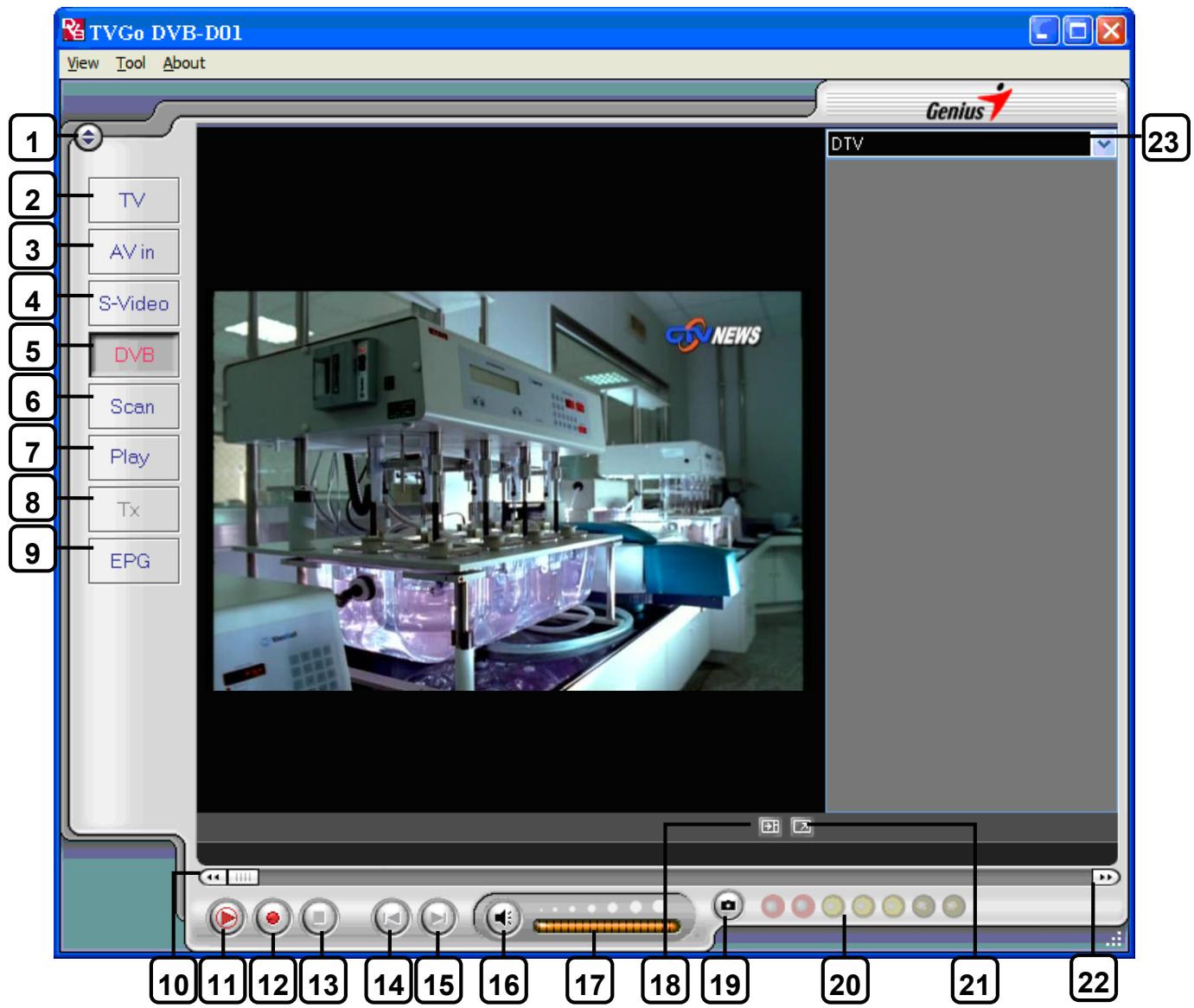Image resolution: width=1194 pixels, height=1008 pixels.
Task: Maximize the TVGo DVB-D01 window
Action: (1078, 32)
